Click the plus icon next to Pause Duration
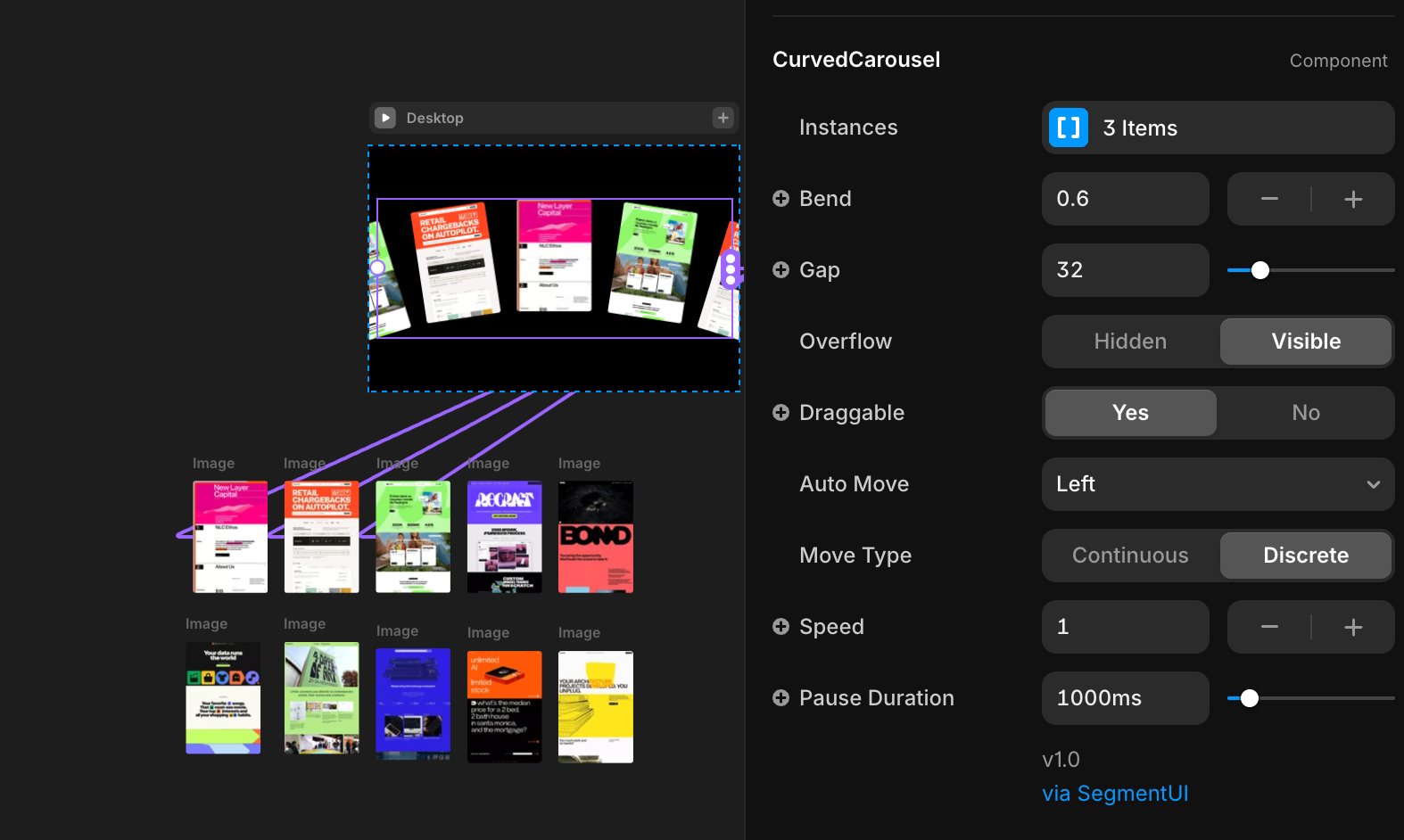Screen dimensions: 1404x840 (x=780, y=698)
